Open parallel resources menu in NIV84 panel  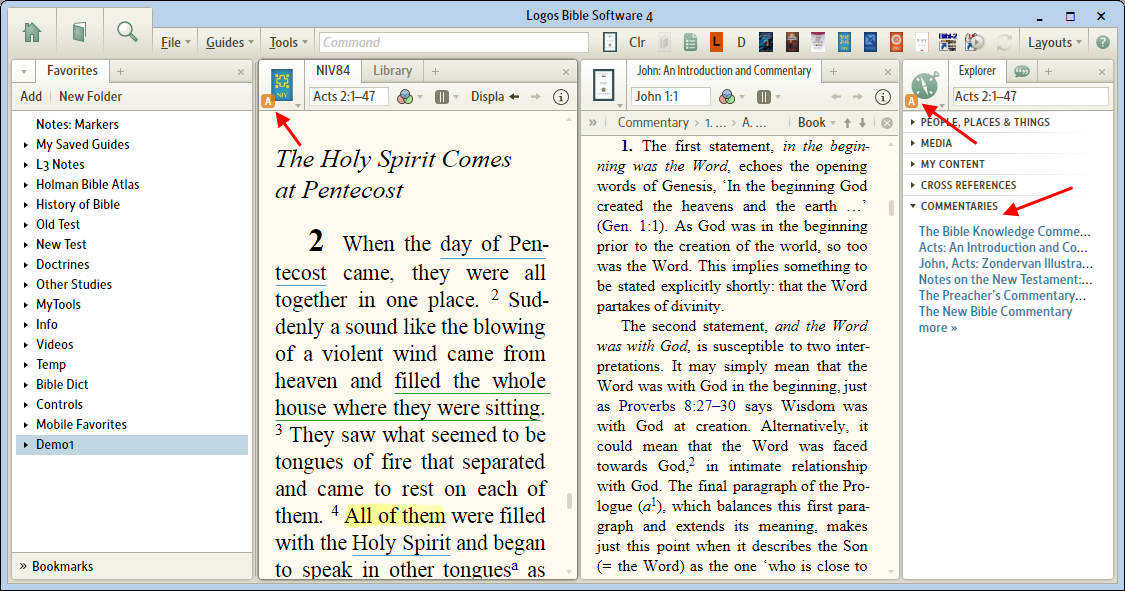(x=443, y=97)
